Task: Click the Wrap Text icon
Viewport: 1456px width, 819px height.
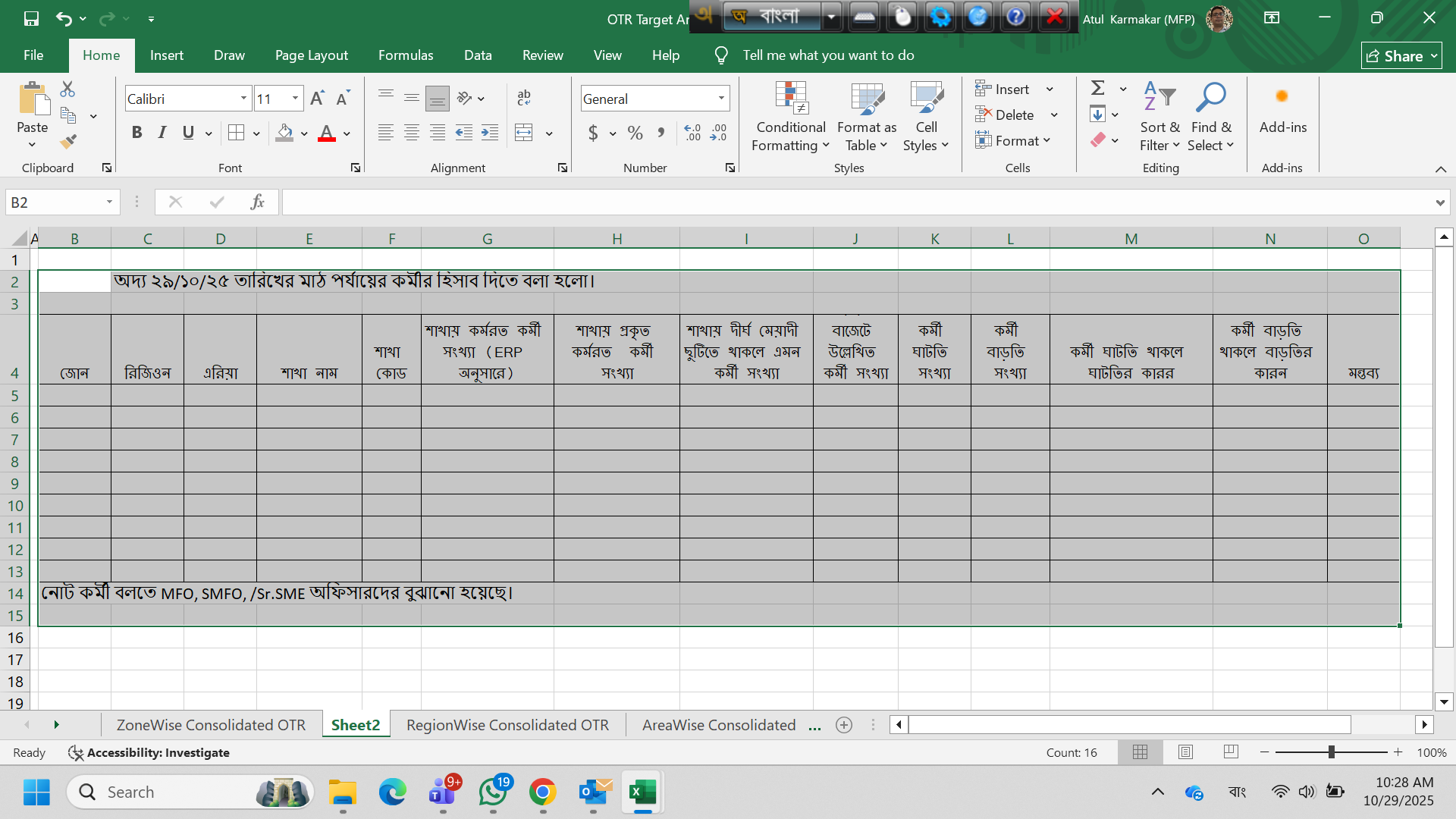Action: click(x=524, y=98)
